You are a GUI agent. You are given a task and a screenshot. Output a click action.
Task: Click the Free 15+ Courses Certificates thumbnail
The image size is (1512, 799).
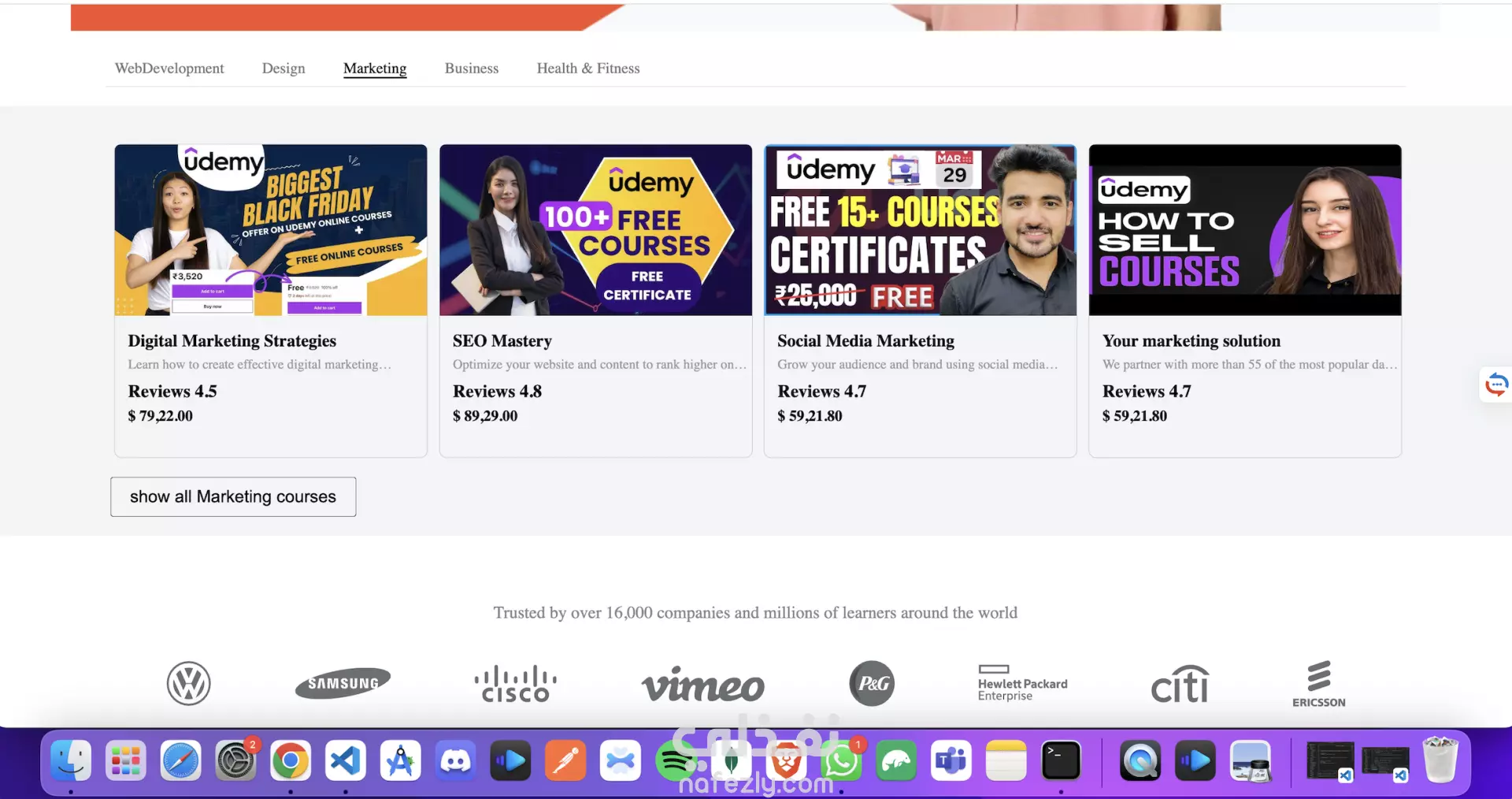click(x=921, y=230)
